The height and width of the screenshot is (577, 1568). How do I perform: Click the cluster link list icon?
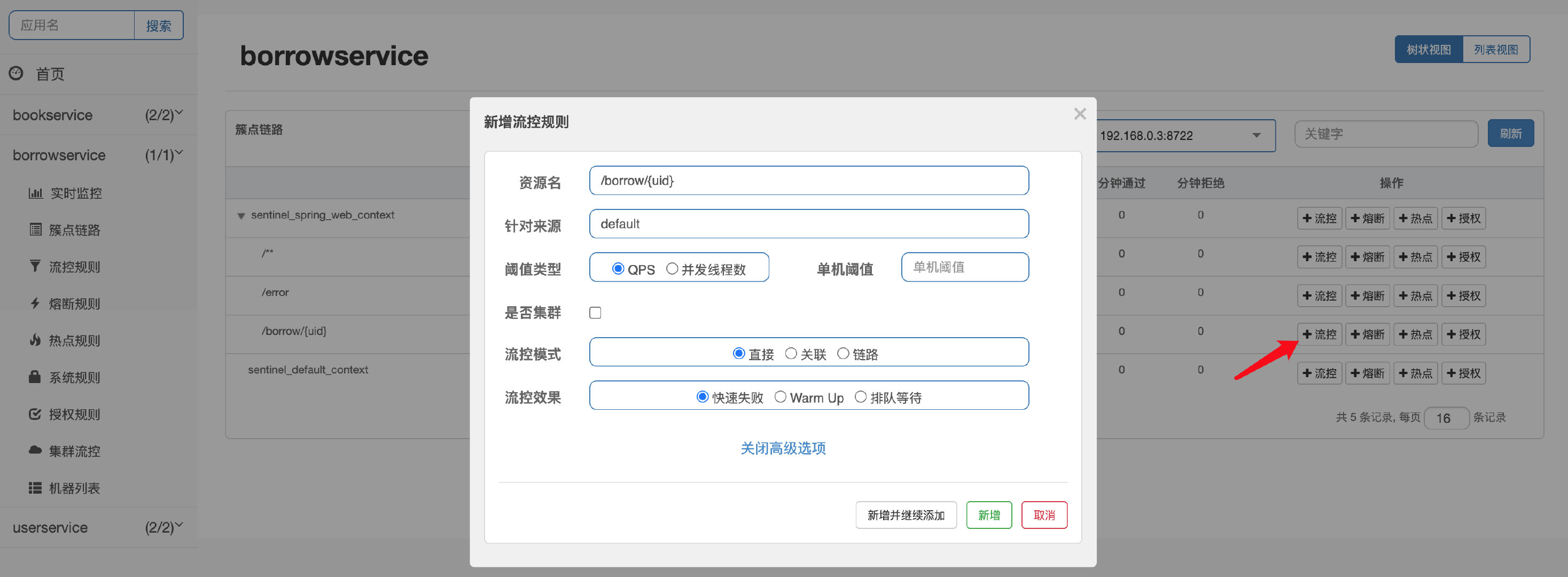coord(35,230)
